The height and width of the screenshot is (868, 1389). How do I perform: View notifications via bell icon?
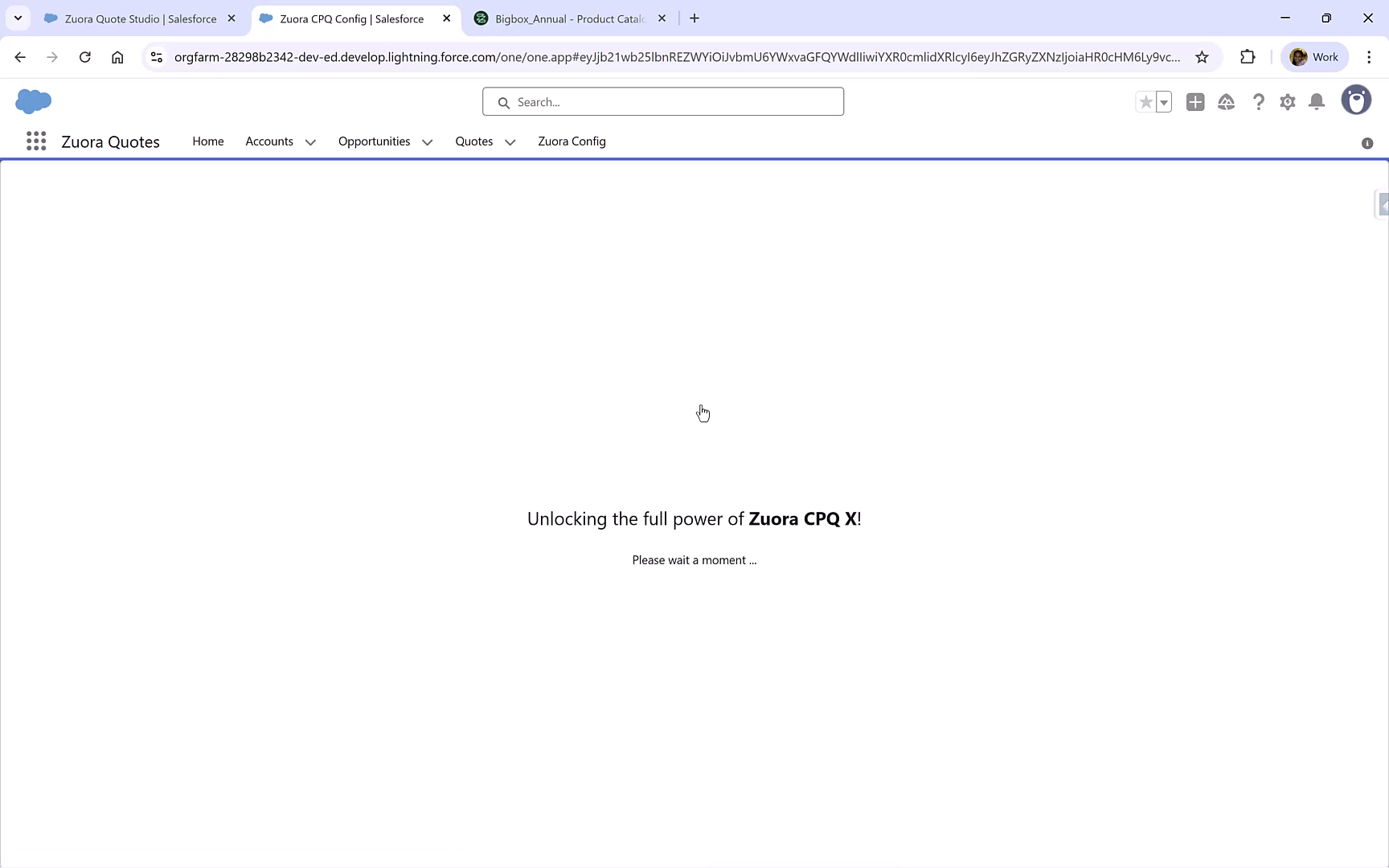click(1316, 102)
